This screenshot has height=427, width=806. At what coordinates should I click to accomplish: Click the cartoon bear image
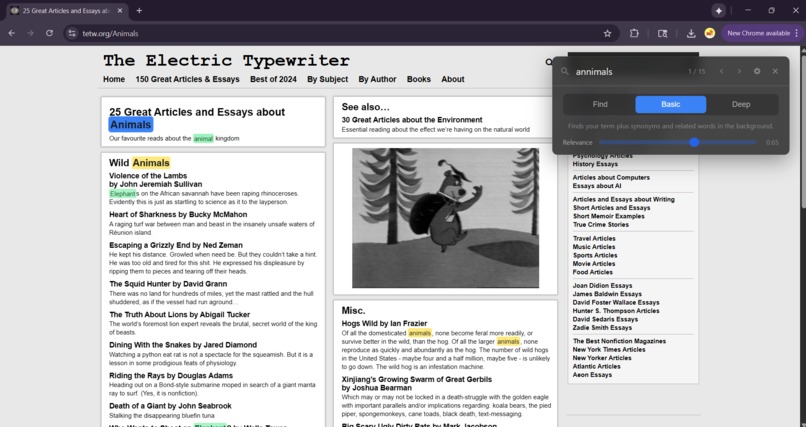pyautogui.click(x=445, y=218)
